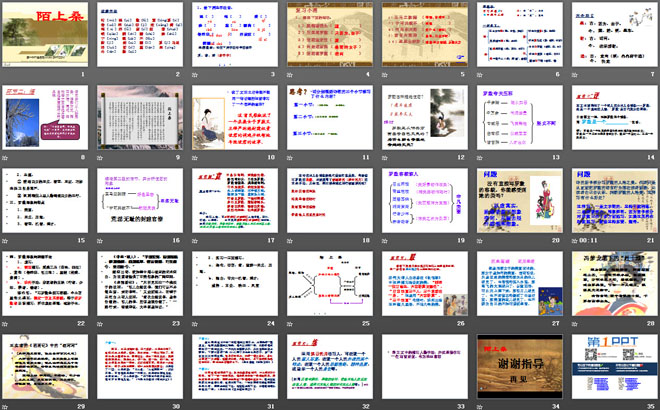Open slide 11 with the '思考' question
Viewport: 660px width, 410px height.
(330, 117)
